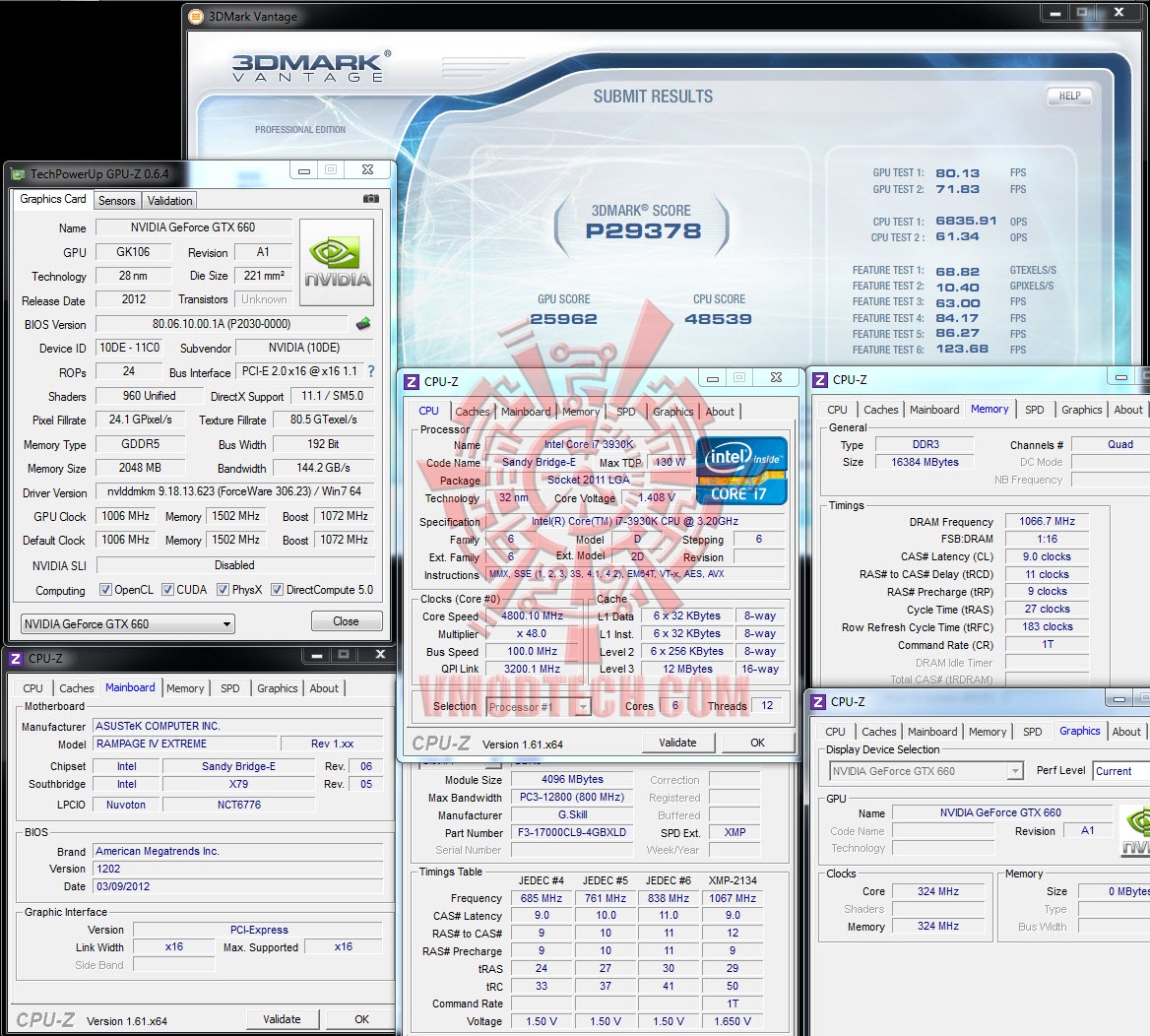Click the Close button in GPU-Z

347,621
